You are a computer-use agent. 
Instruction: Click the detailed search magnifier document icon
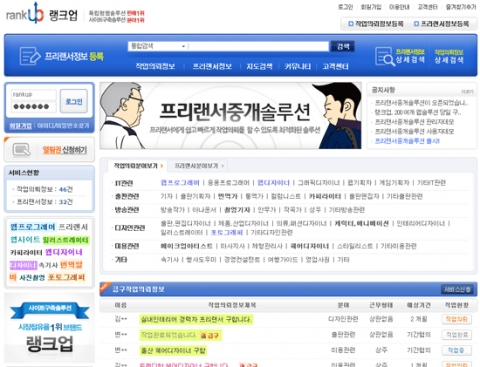pos(384,56)
